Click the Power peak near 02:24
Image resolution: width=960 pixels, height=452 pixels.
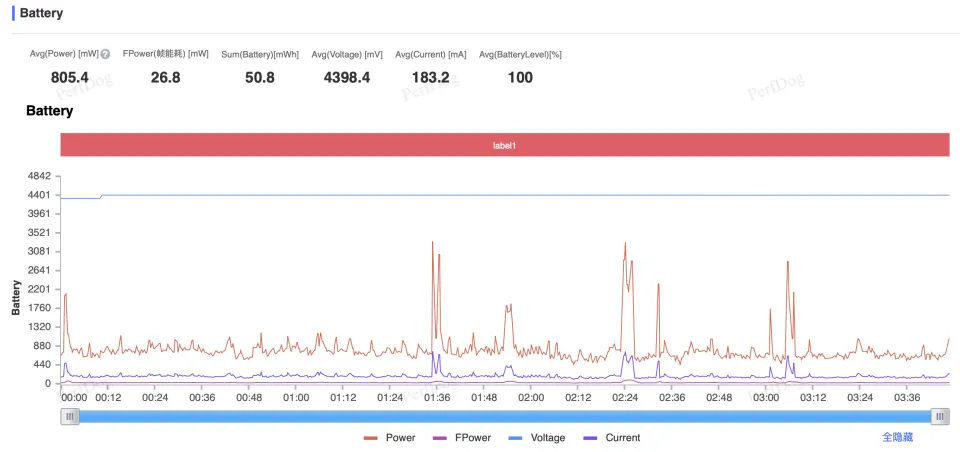point(625,244)
